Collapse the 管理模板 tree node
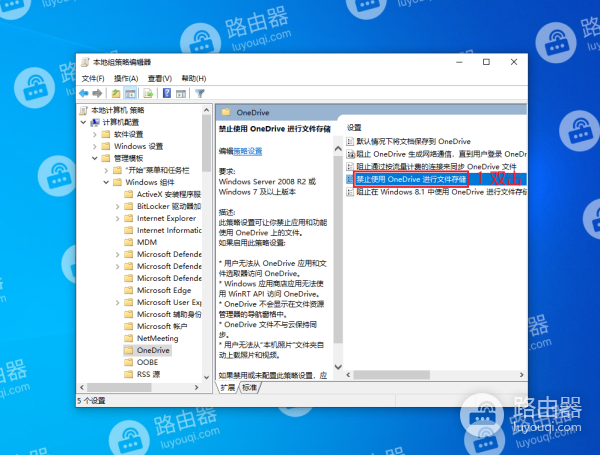The image size is (600, 455). [x=95, y=158]
